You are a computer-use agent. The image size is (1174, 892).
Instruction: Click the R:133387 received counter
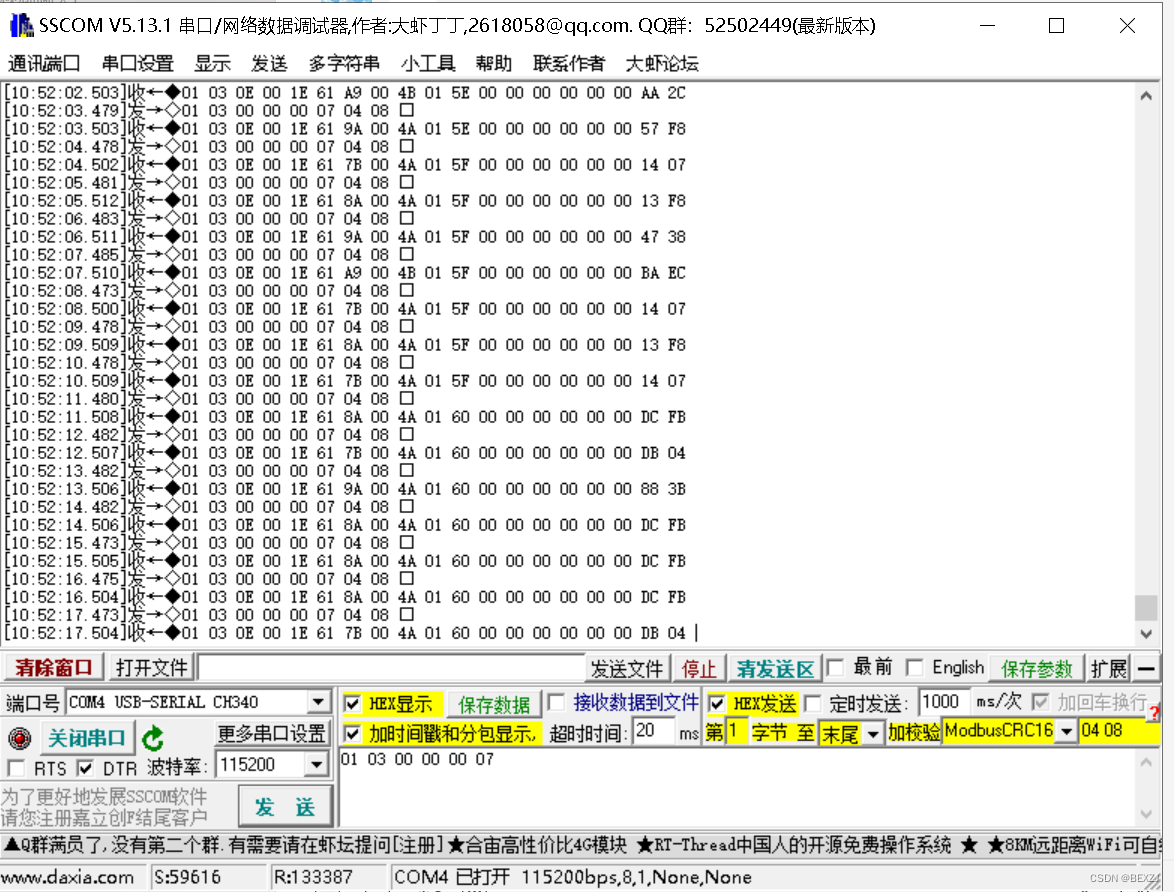coord(313,877)
